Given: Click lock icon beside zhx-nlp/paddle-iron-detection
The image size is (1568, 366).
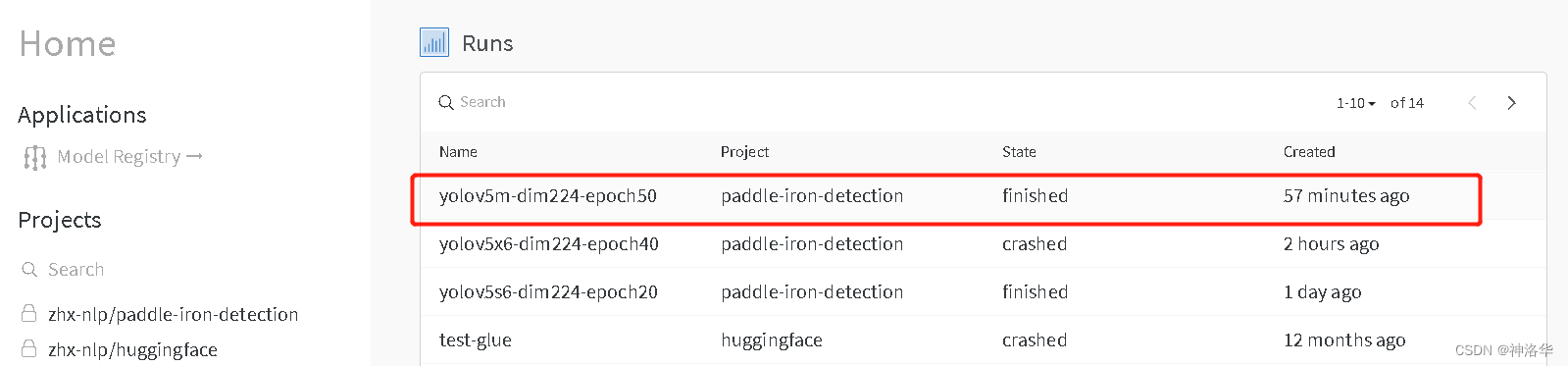Looking at the screenshot, I should point(29,313).
